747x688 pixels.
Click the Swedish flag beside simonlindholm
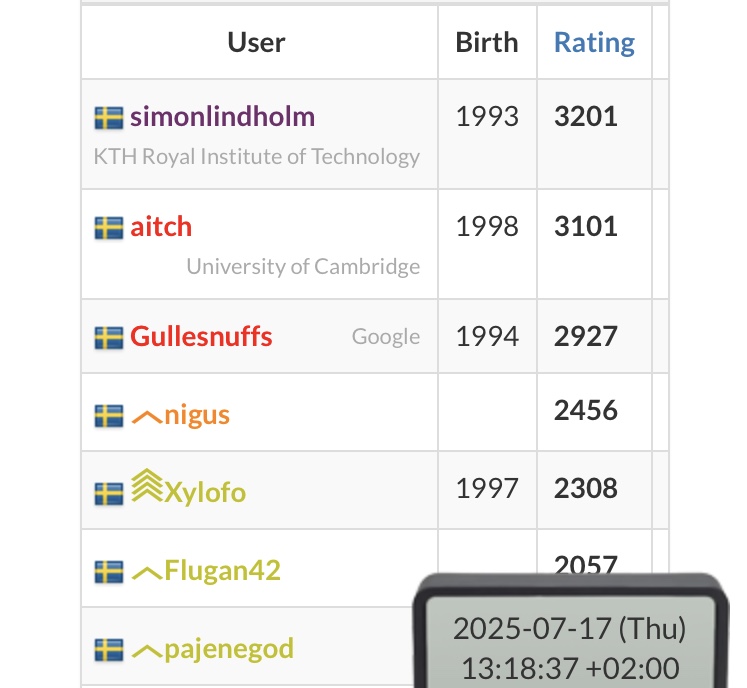tap(109, 118)
